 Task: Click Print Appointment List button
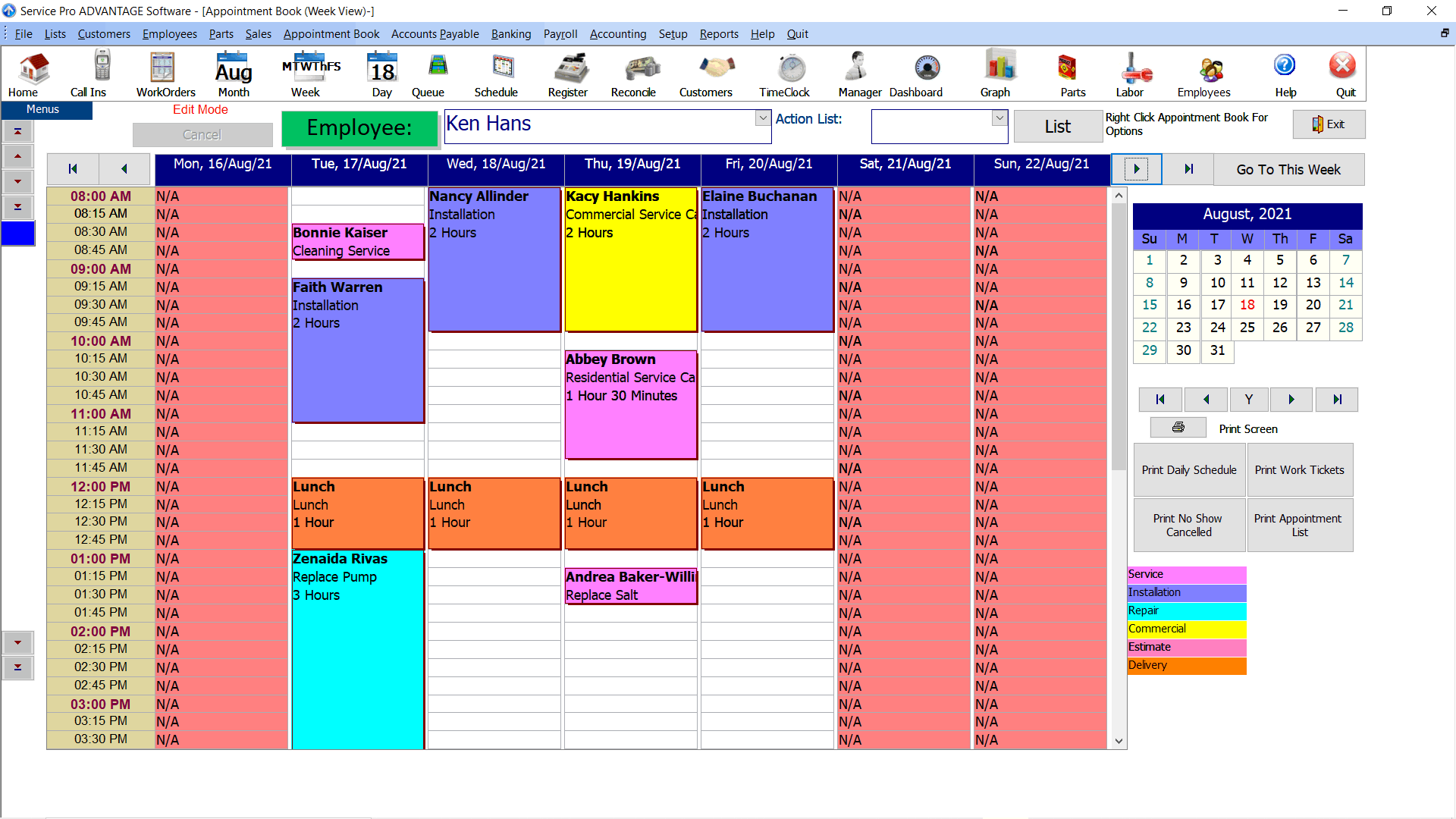point(1300,525)
